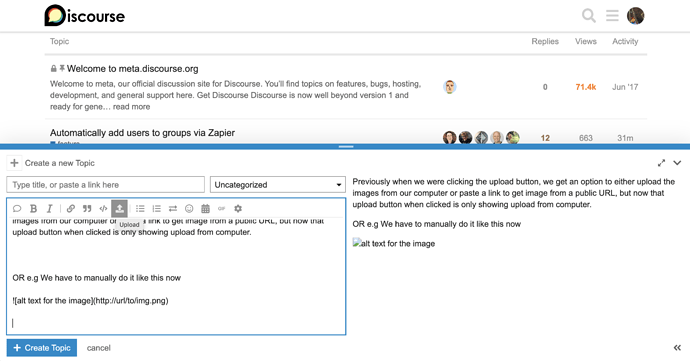
Task: Click the 31m activity time
Action: [625, 138]
